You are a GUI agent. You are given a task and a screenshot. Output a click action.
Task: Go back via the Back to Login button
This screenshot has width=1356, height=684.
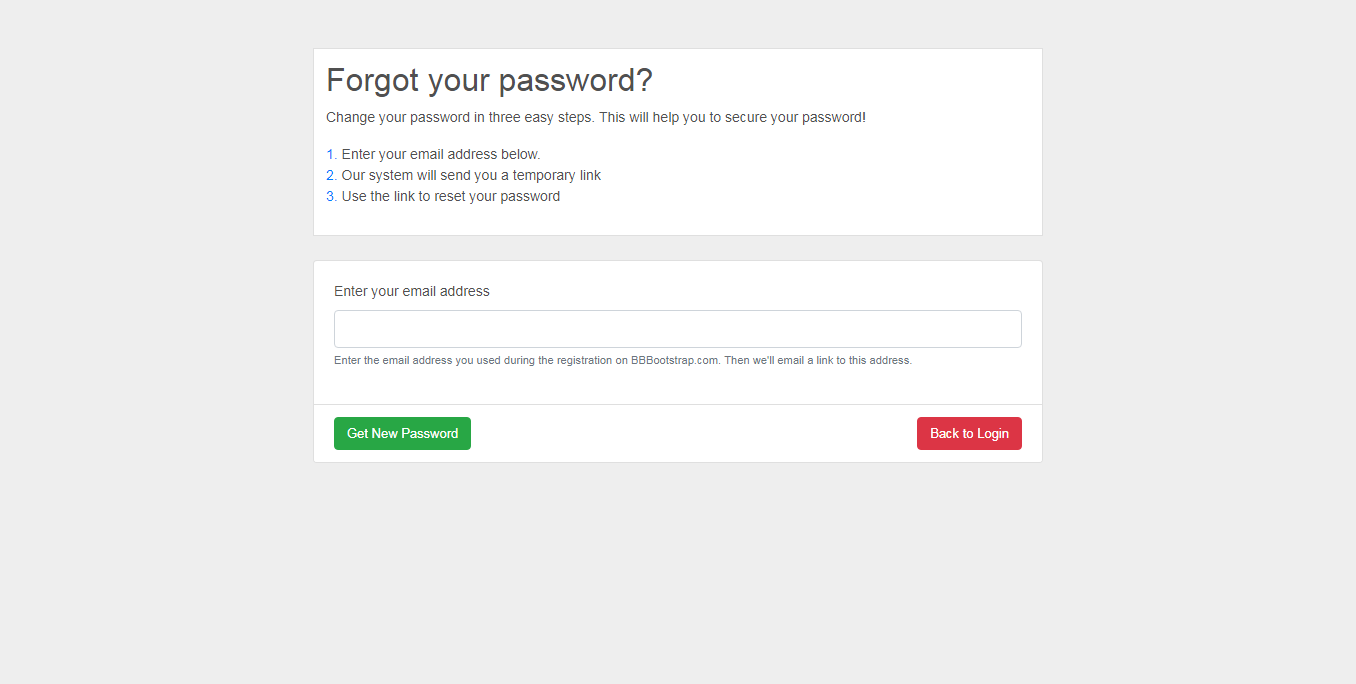(969, 434)
